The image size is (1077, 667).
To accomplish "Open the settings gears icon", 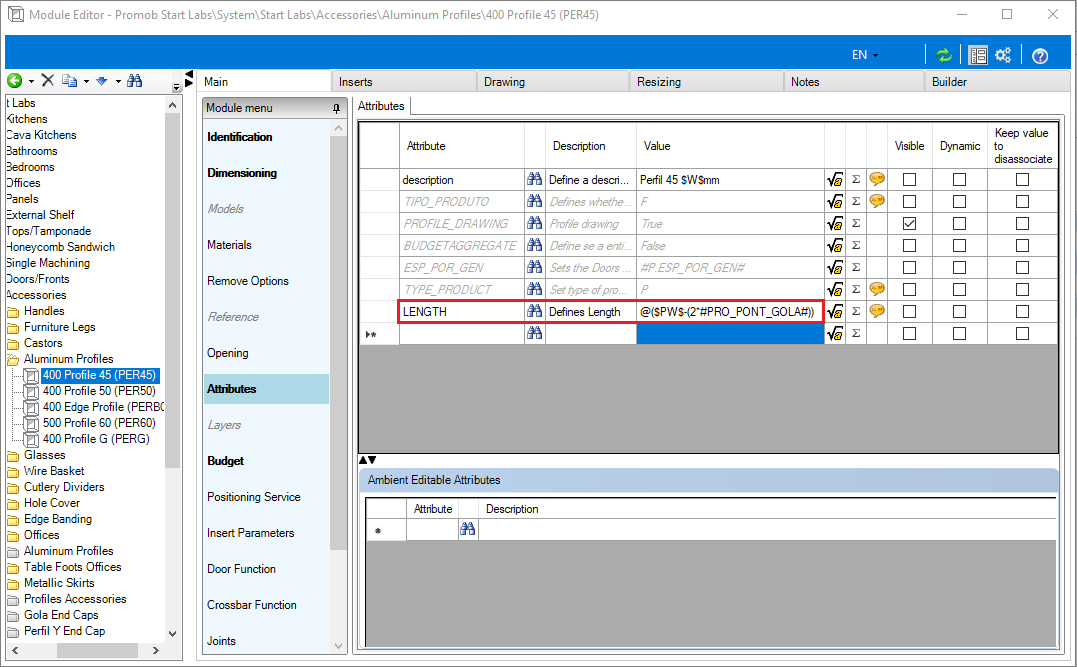I will pos(1004,55).
